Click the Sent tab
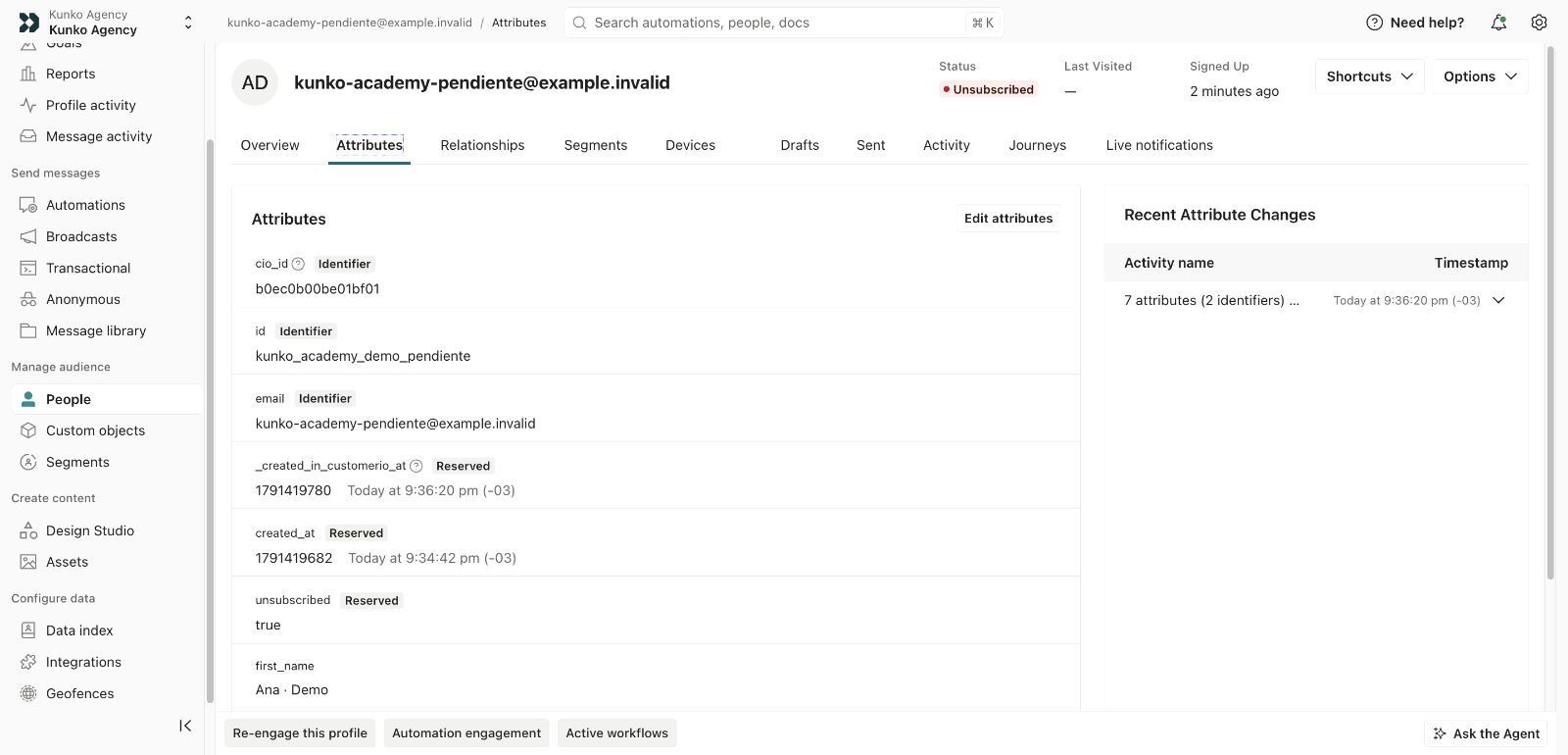Viewport: 1568px width, 755px height. [870, 145]
